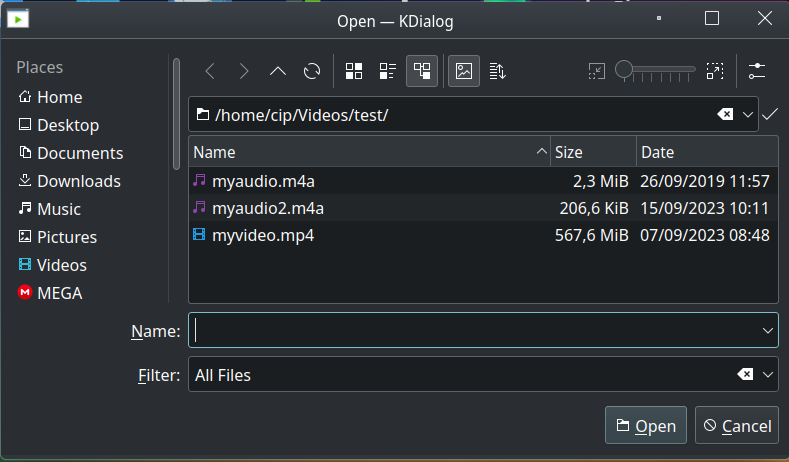
Task: Expand the Name field history dropdown
Action: [x=767, y=331]
